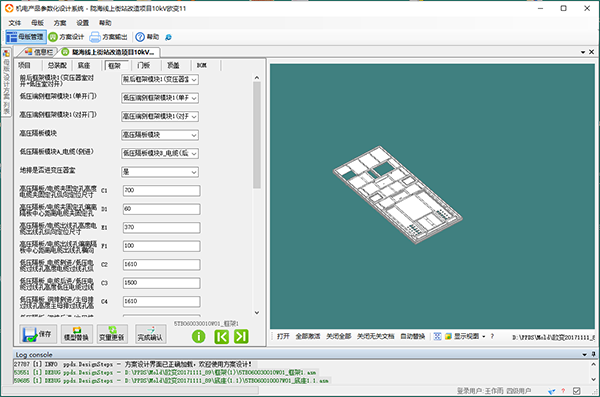
Task: Click the Internet Explorer icon in toolbar
Action: pos(168,37)
